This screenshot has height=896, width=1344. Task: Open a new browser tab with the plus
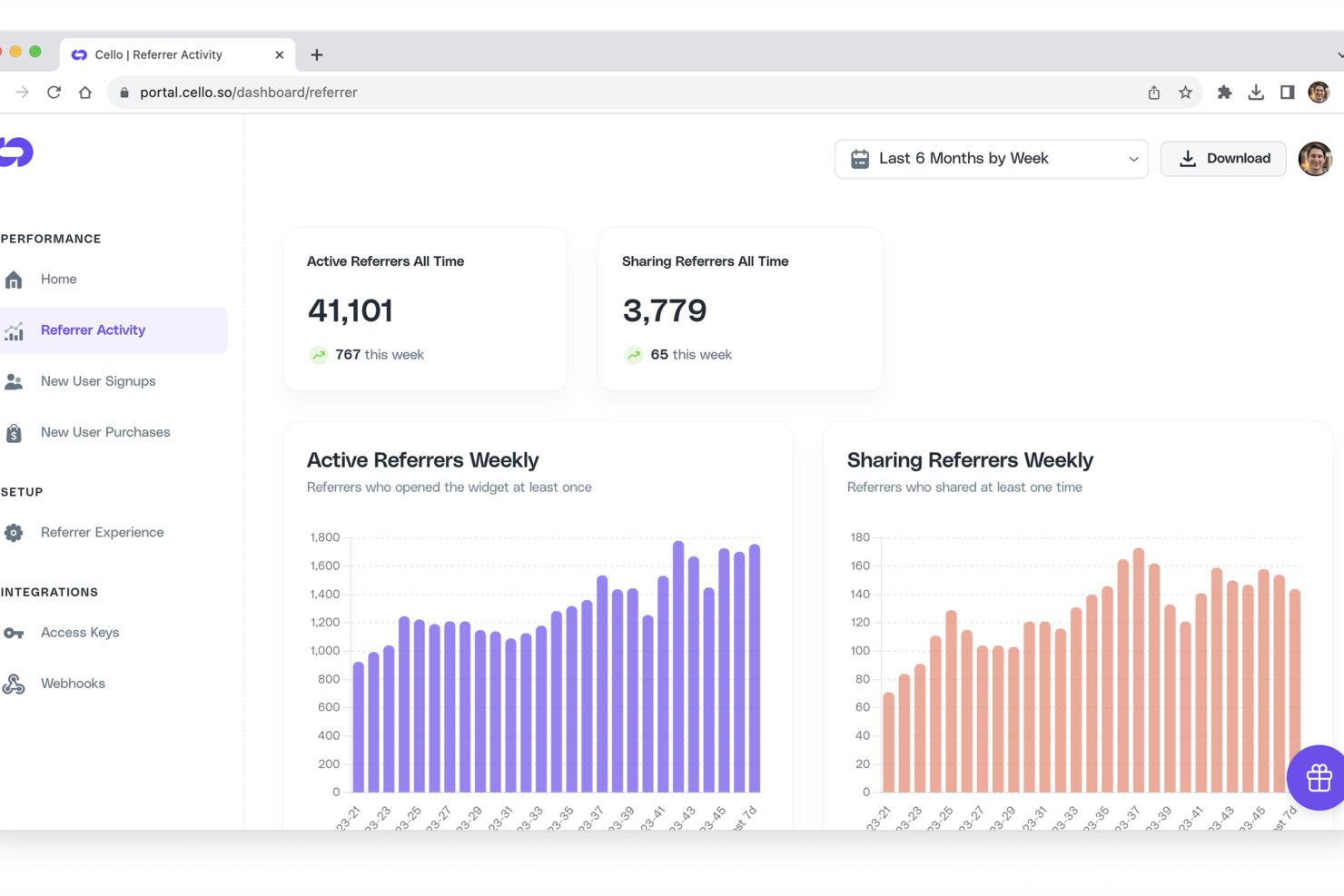(x=316, y=54)
